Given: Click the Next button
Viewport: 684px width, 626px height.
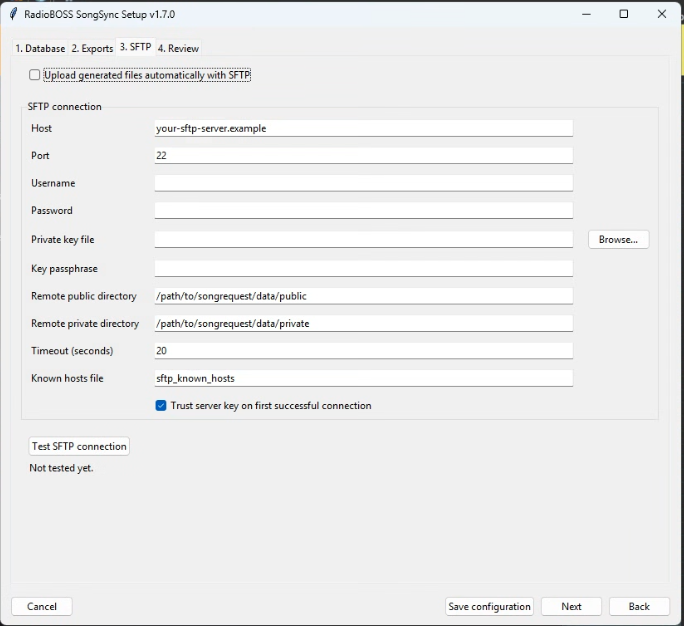Looking at the screenshot, I should [x=571, y=606].
